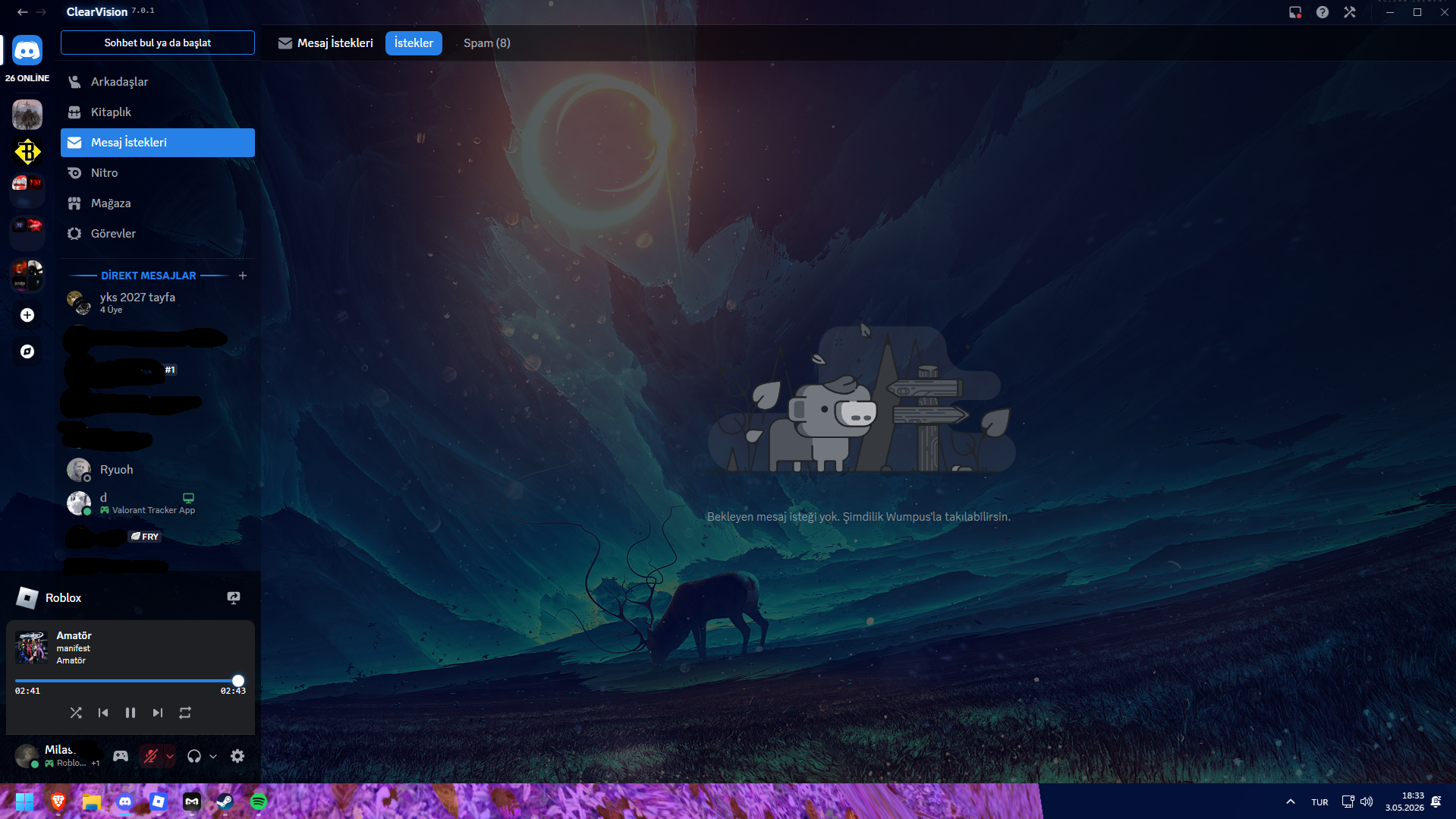Open the game controller activity icon
The height and width of the screenshot is (819, 1456).
(x=121, y=756)
